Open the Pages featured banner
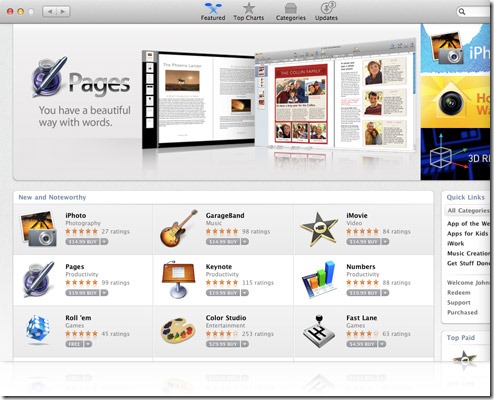Image resolution: width=494 pixels, height=400 pixels. pyautogui.click(x=217, y=102)
